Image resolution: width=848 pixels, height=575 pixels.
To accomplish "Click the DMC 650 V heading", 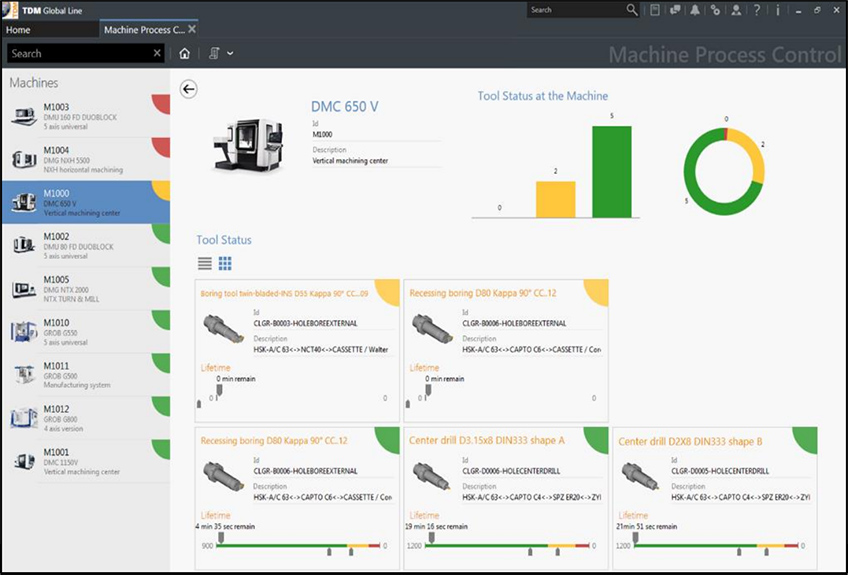I will (344, 107).
